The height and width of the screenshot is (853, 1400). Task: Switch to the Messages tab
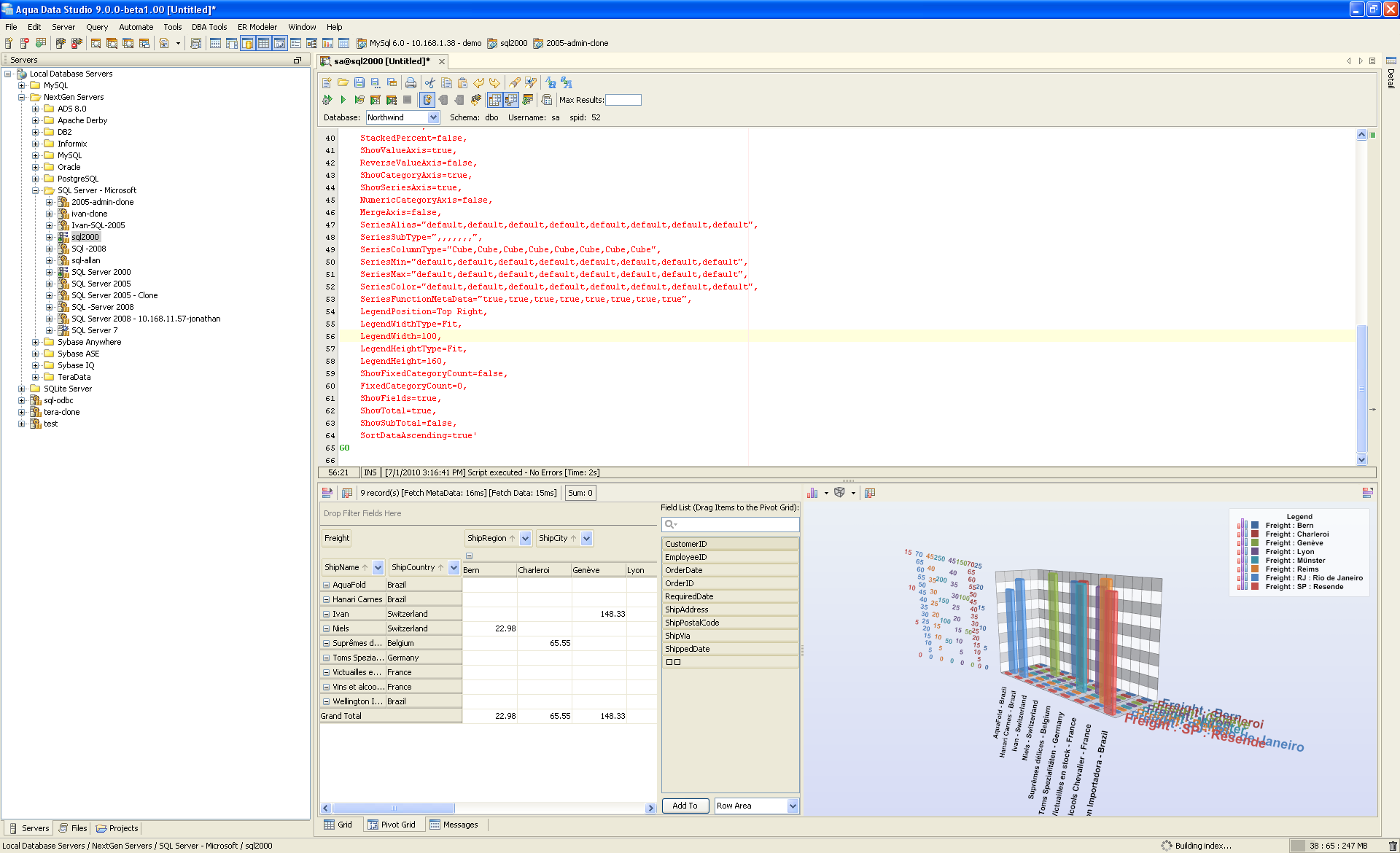coord(454,825)
